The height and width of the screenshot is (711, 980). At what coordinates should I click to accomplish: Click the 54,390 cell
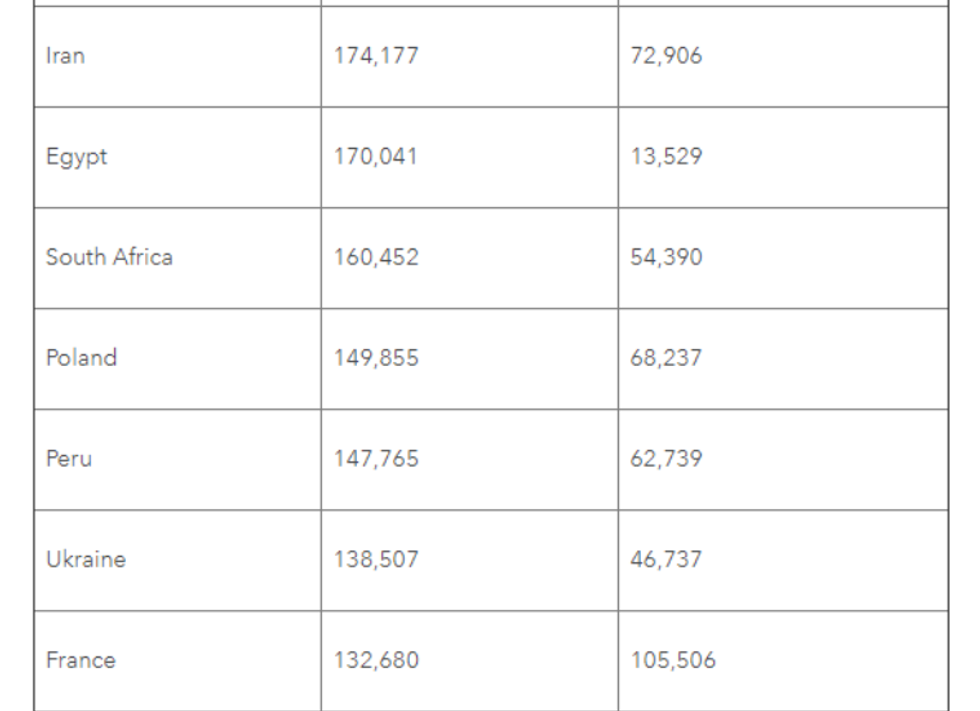pos(666,257)
